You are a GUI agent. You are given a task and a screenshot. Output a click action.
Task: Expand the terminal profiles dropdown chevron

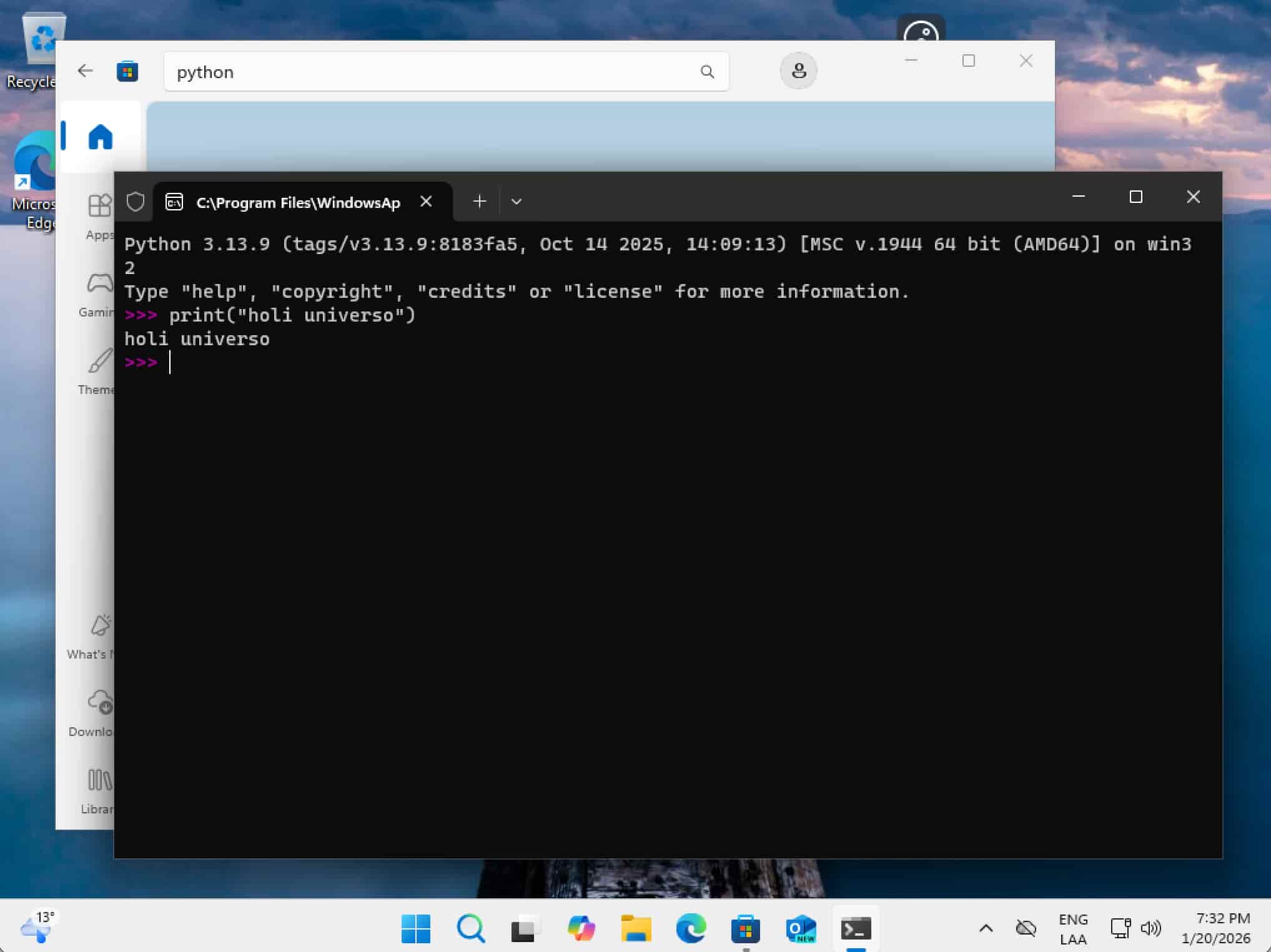pyautogui.click(x=516, y=202)
